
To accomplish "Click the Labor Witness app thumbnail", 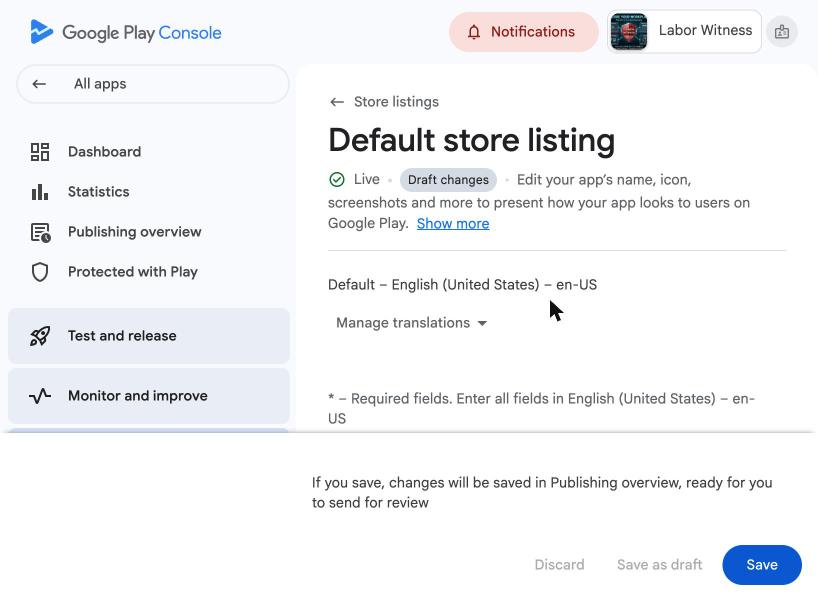I will click(629, 32).
